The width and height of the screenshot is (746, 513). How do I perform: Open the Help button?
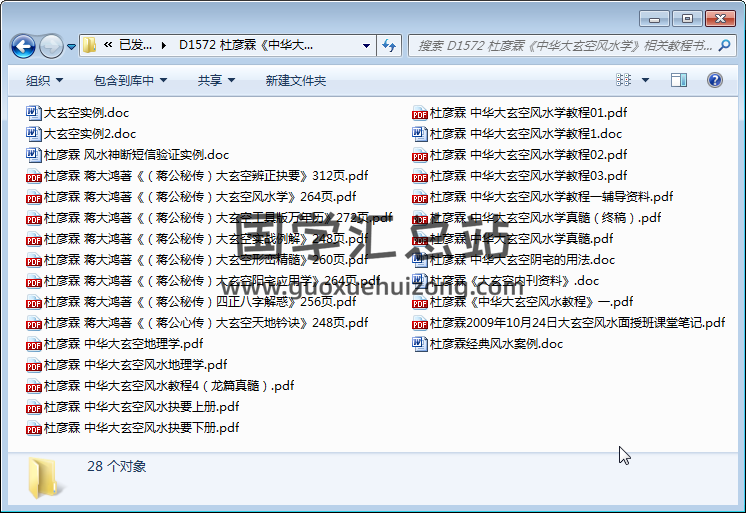[715, 80]
